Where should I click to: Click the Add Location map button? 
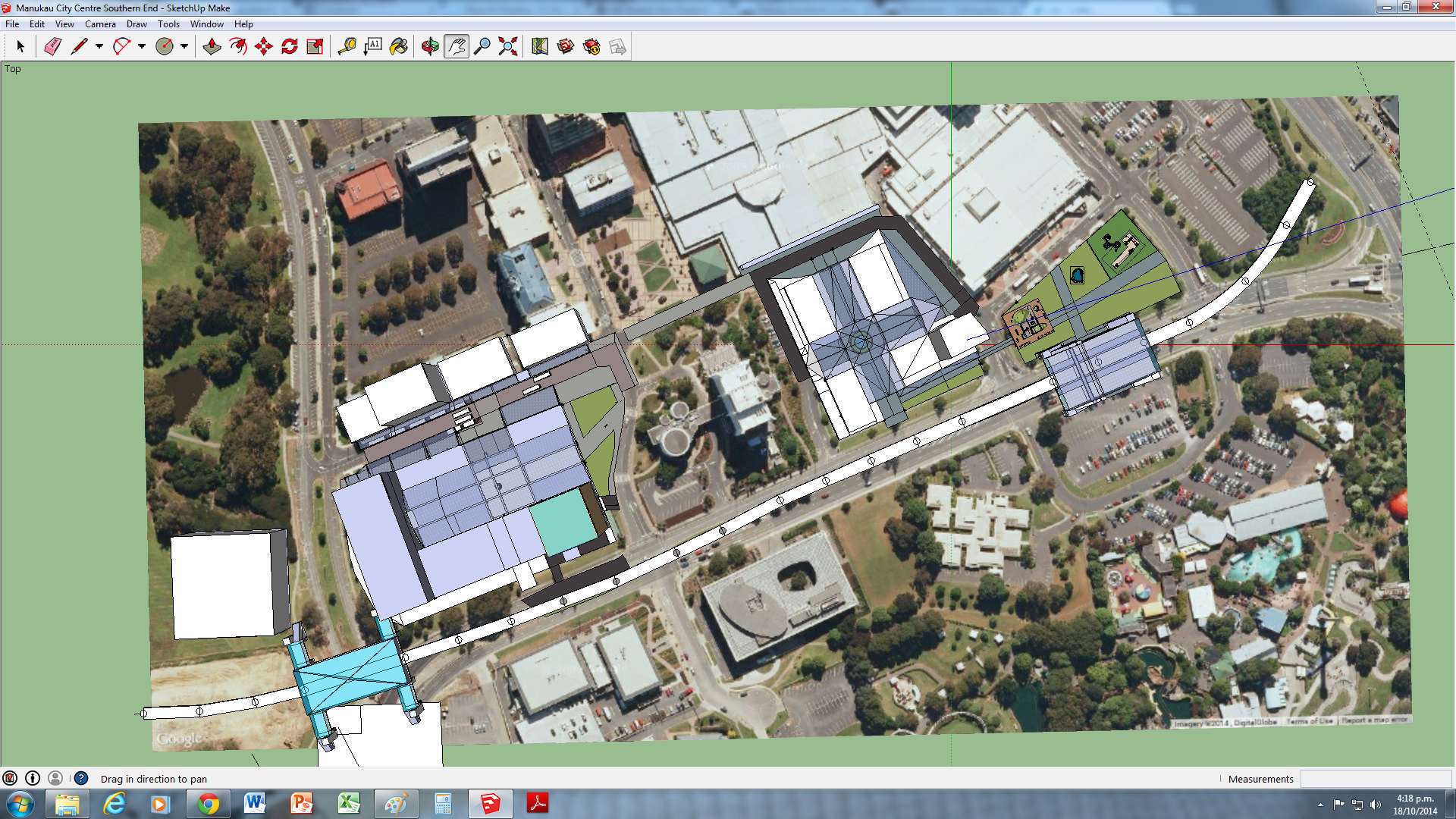[540, 47]
